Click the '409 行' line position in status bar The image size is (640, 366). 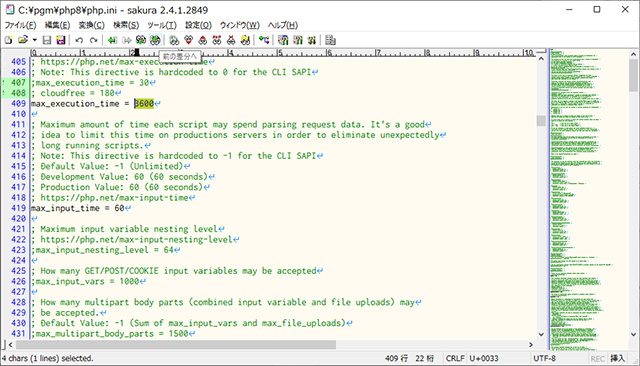tap(396, 359)
